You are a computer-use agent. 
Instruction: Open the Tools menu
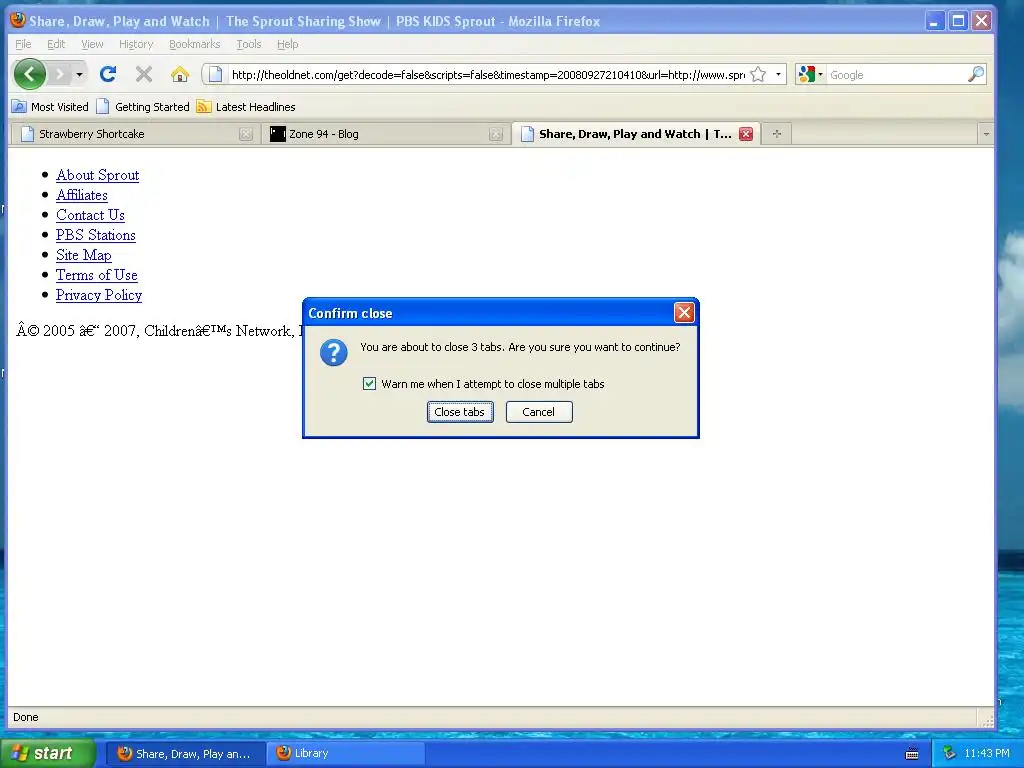click(x=249, y=44)
